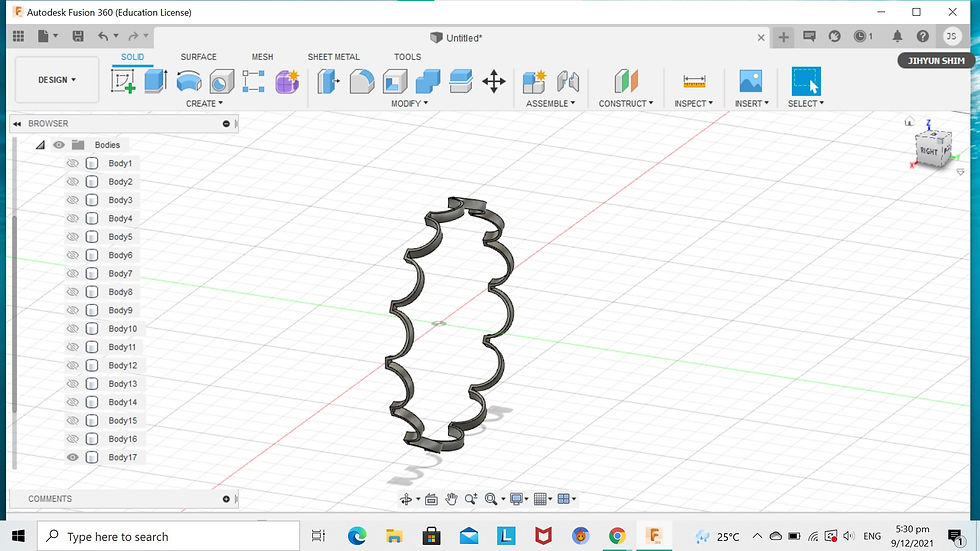Select the Revolve tool
Viewport: 980px width, 551px height.
[x=189, y=81]
